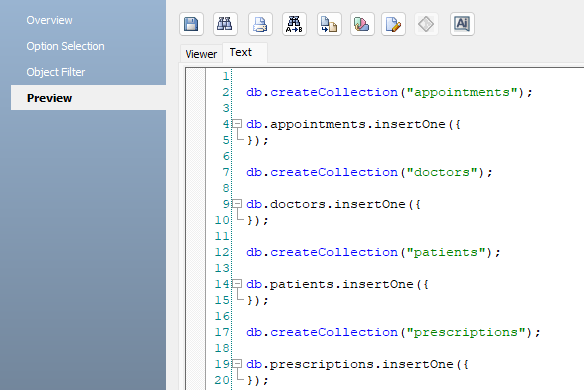Click the copy document to clipboard icon

(329, 24)
